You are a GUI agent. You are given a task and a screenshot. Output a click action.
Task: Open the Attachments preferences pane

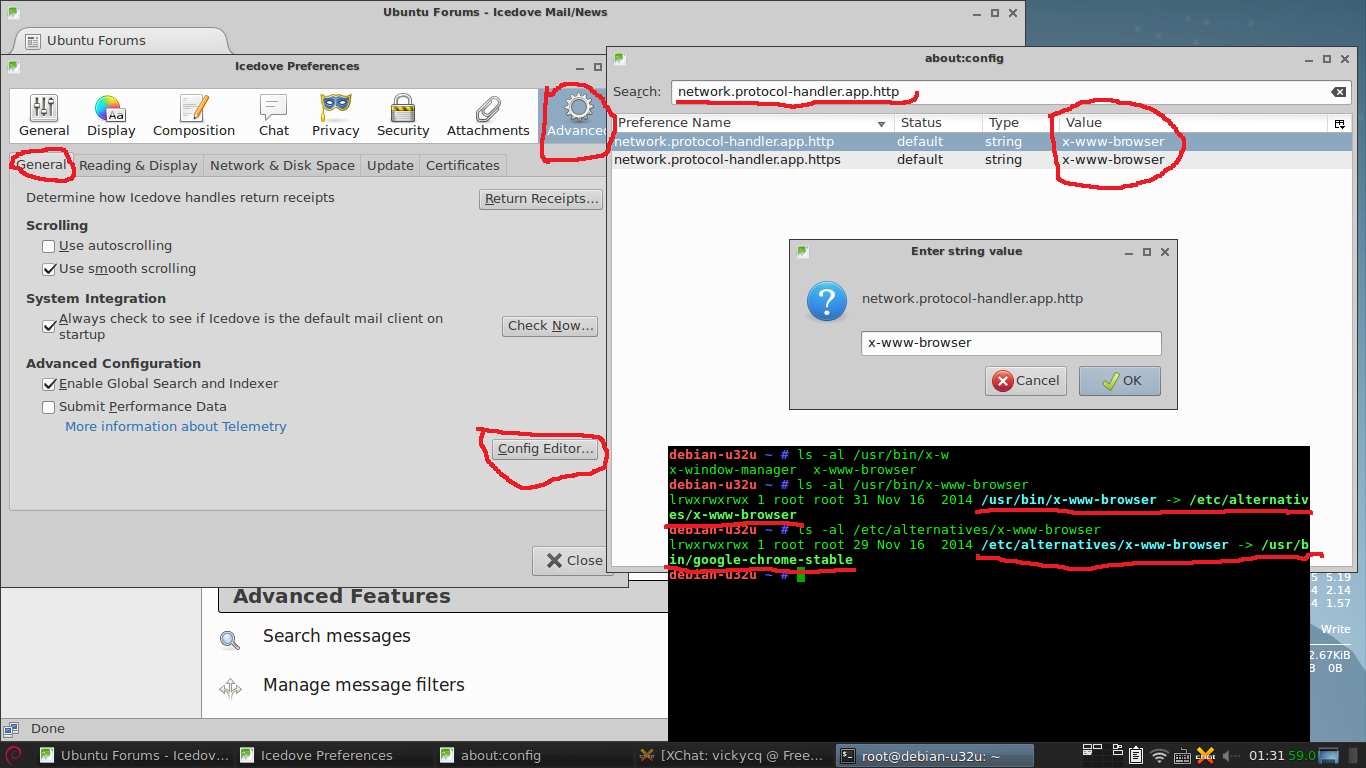[488, 116]
